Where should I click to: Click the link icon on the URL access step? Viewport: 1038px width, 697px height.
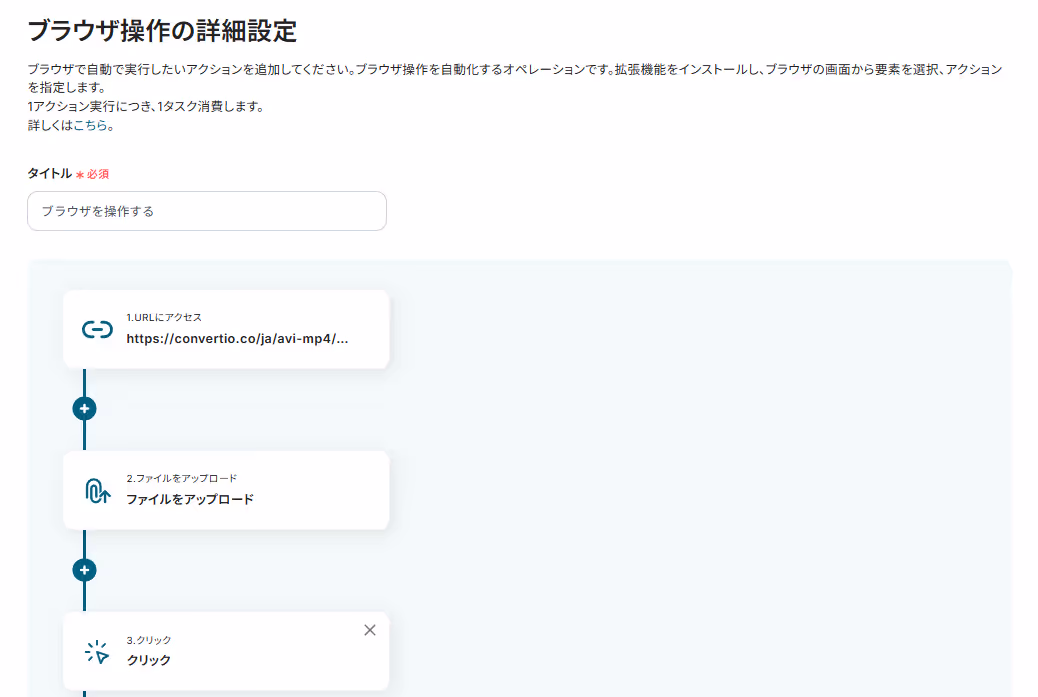click(97, 329)
